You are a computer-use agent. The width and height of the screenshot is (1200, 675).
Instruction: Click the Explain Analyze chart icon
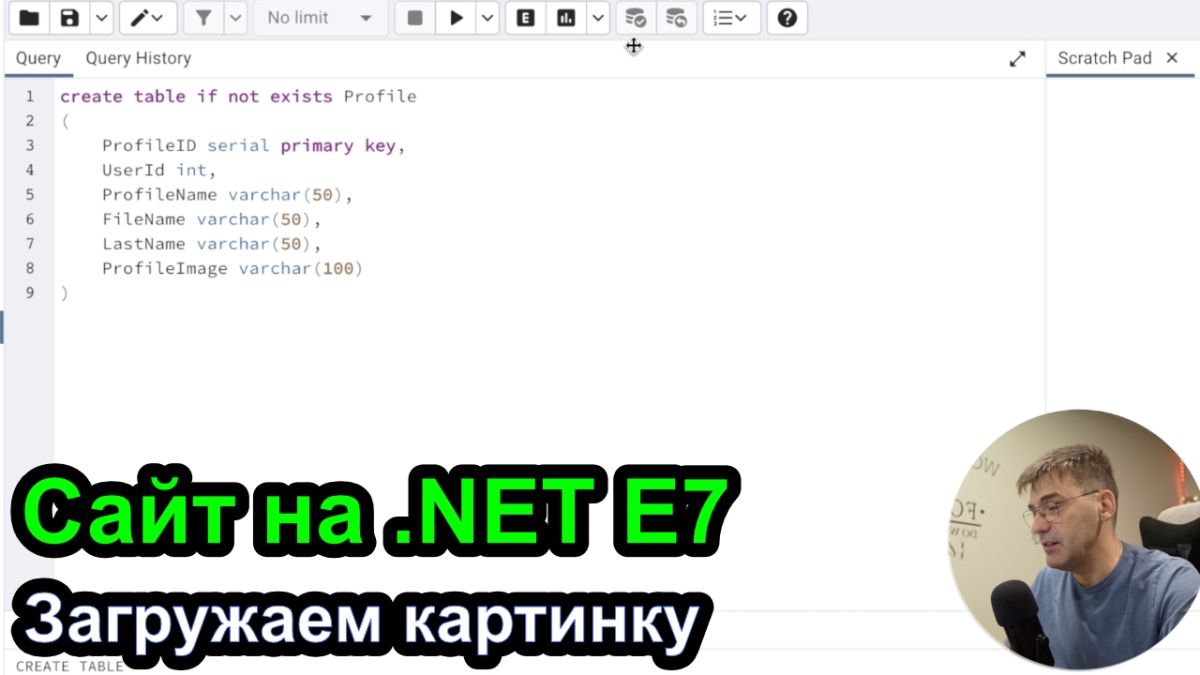566,18
